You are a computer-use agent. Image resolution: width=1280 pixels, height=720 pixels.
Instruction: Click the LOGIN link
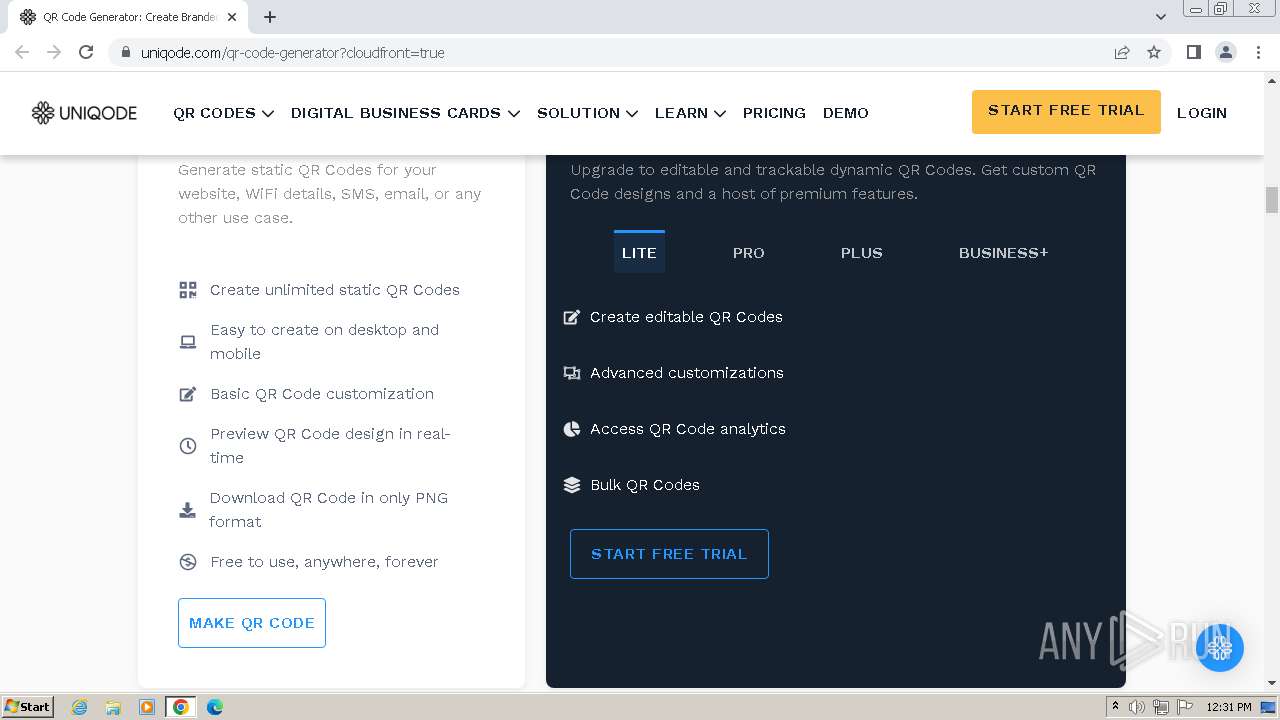coord(1202,113)
